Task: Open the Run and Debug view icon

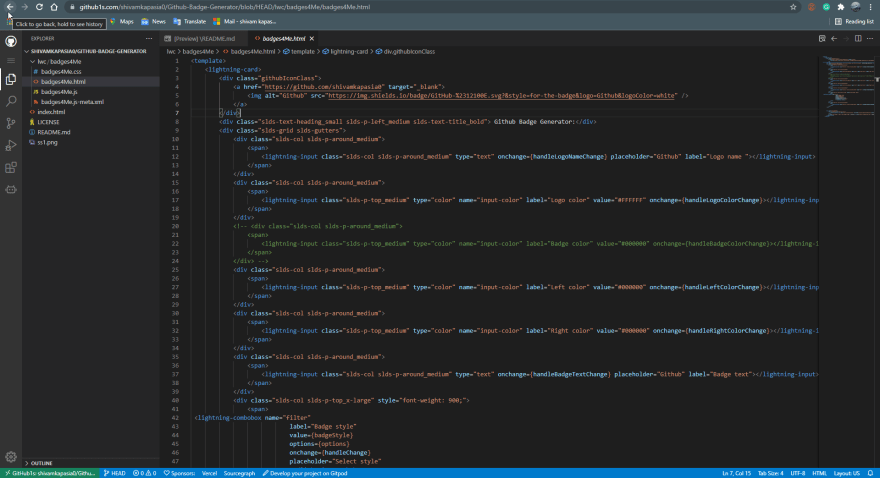Action: coord(11,146)
